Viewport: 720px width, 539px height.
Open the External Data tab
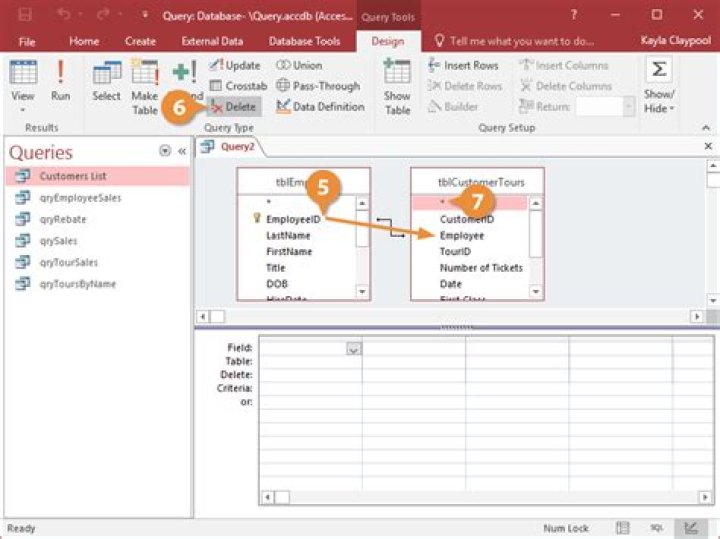[x=212, y=41]
